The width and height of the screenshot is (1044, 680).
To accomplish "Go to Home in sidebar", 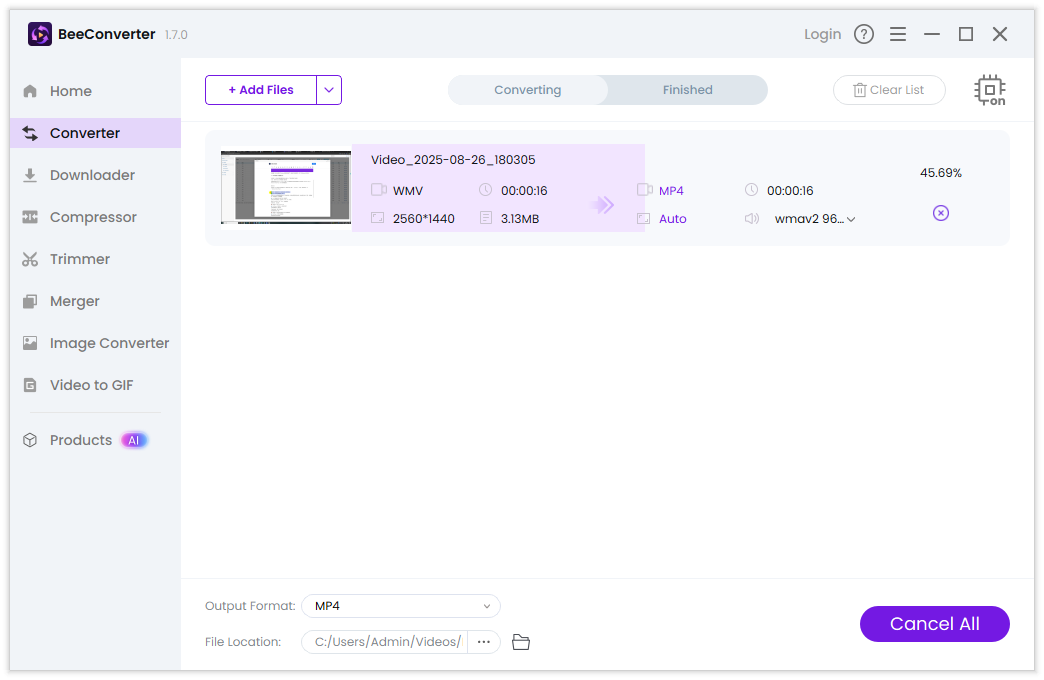I will (70, 91).
